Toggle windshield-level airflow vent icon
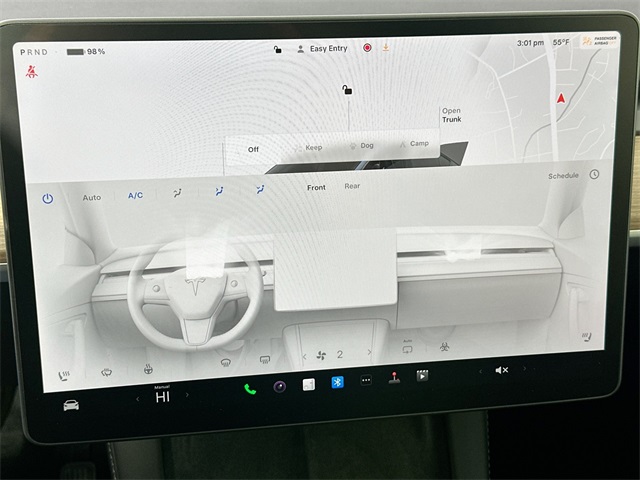 pyautogui.click(x=177, y=193)
